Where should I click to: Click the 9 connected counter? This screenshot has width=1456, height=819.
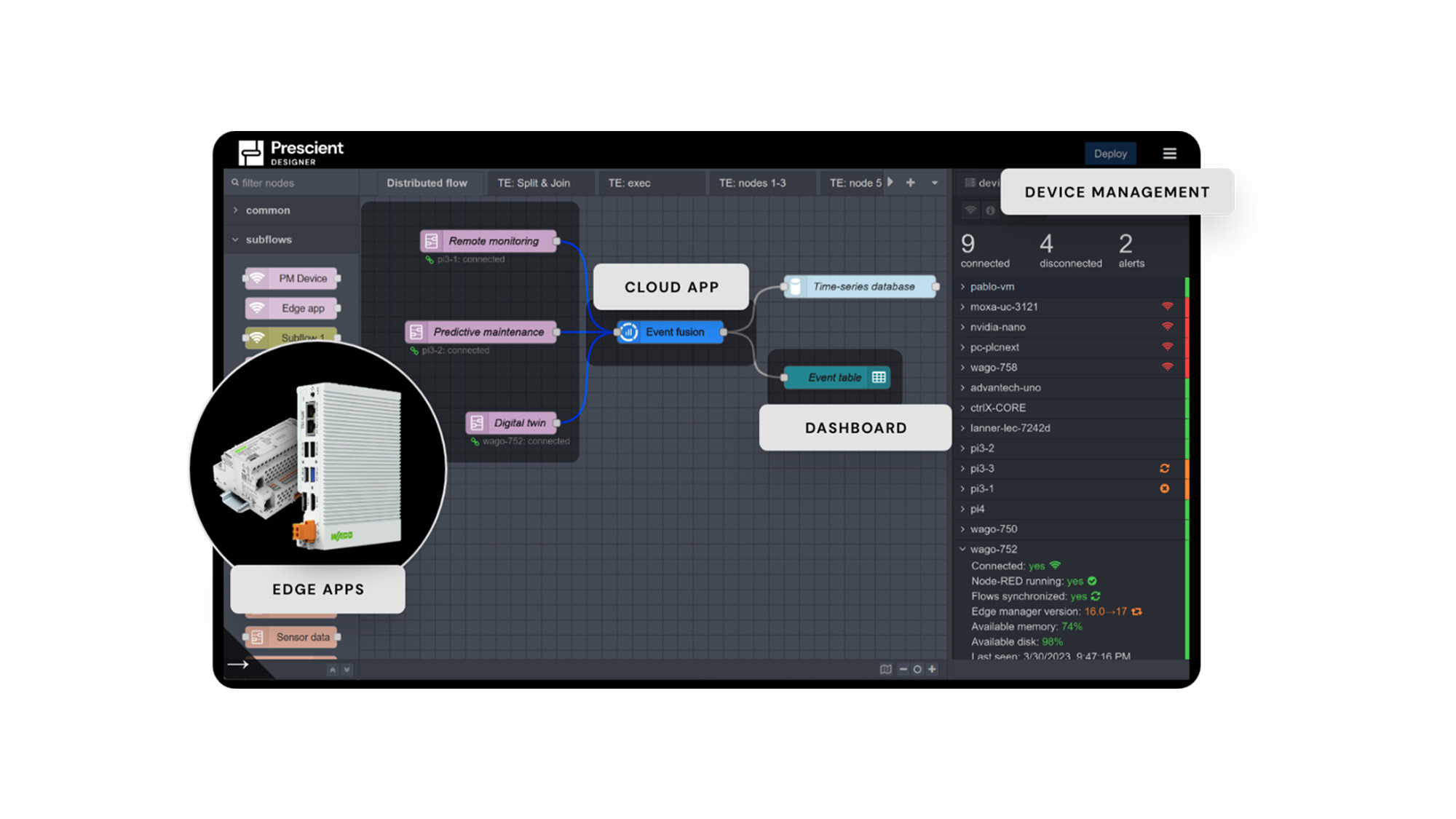(984, 251)
